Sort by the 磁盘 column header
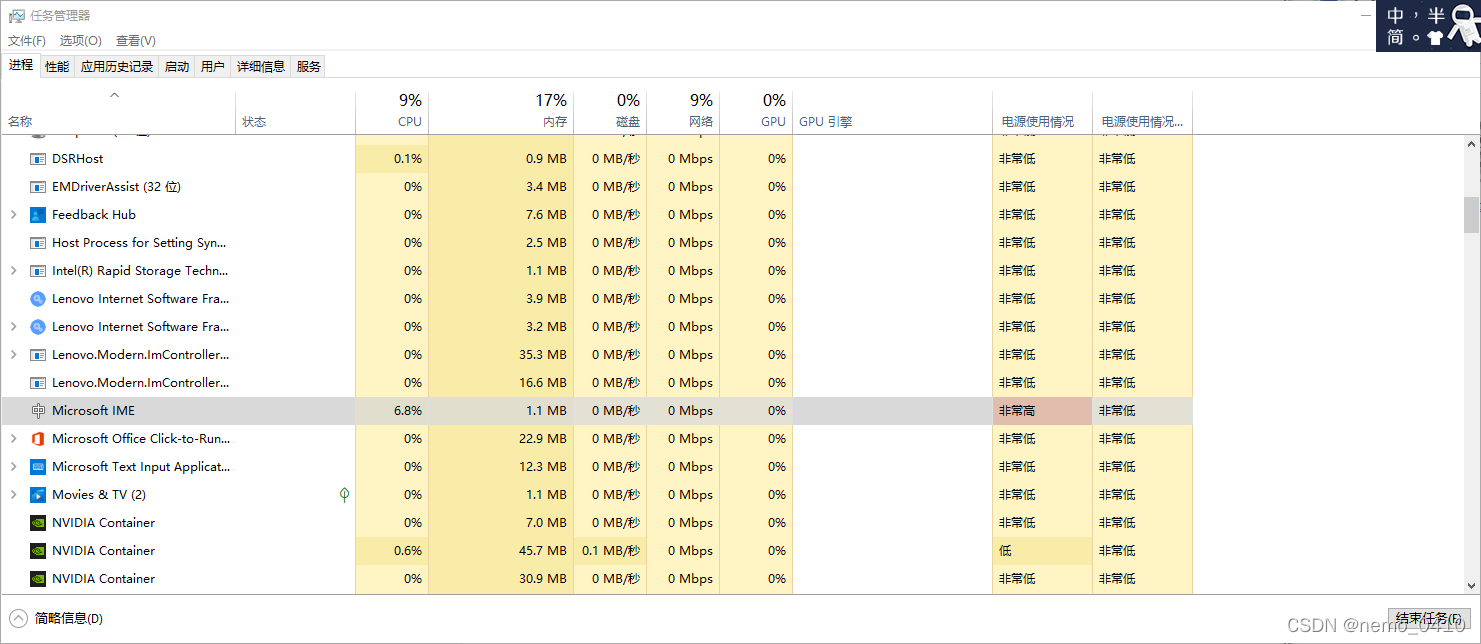 click(x=610, y=112)
